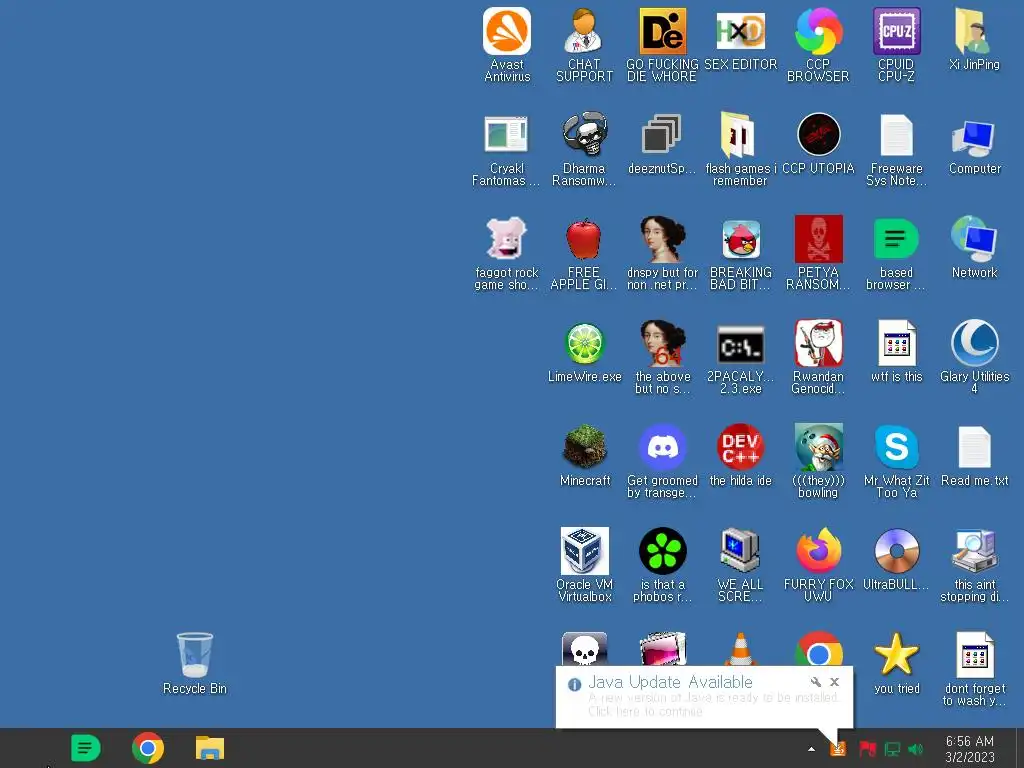Open the Xi JinPing user folder icon
Screen dimensions: 1024x768
tap(974, 39)
